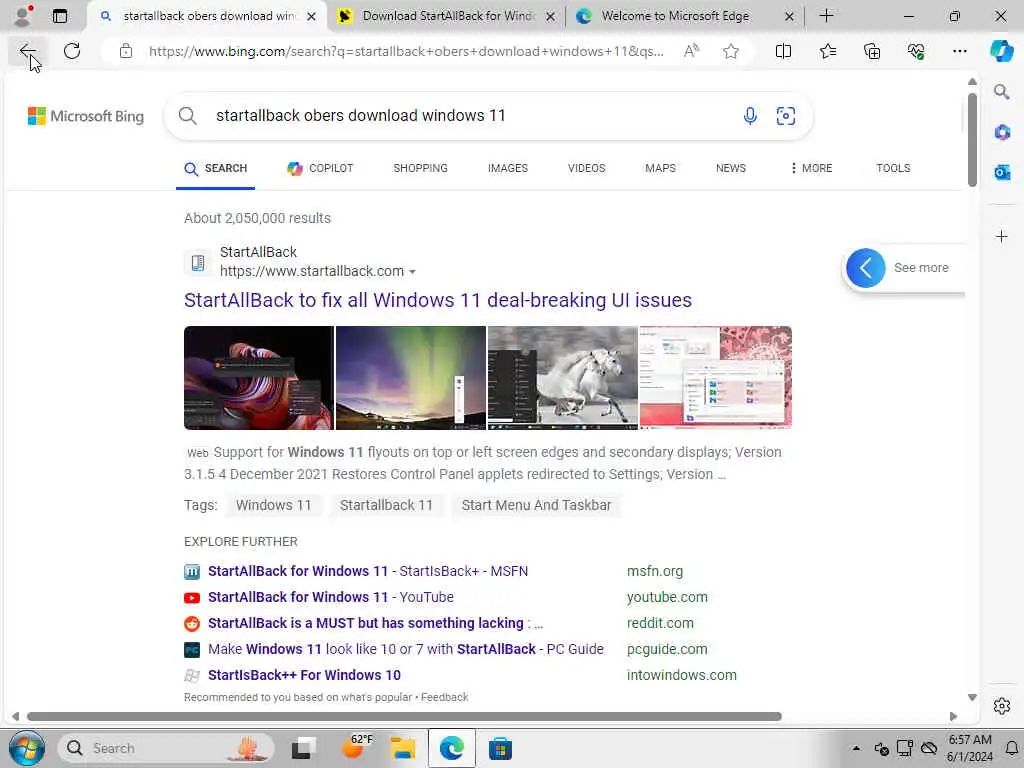Click the vertical scrollbar down arrow
The height and width of the screenshot is (768, 1024).
(972, 697)
